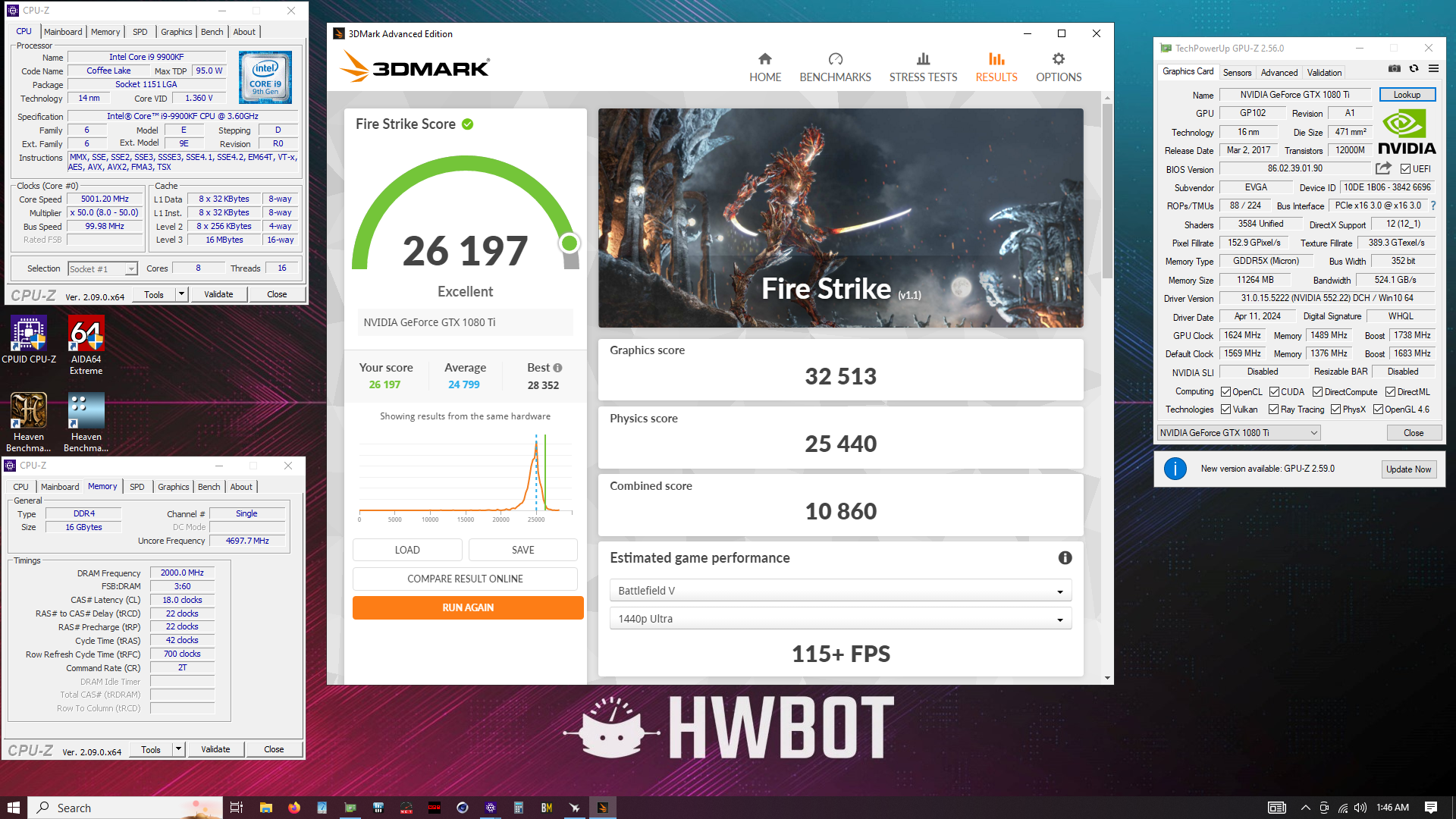
Task: Open 3DMark STRESS TESTS
Action: point(923,67)
